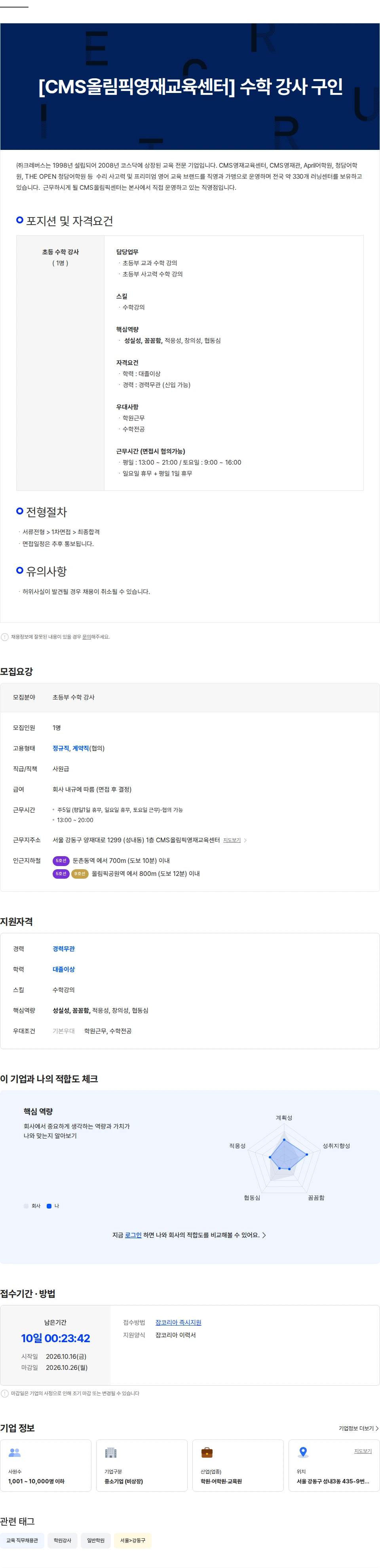
Task: Click the 전형절차 heading
Action: [x=46, y=512]
